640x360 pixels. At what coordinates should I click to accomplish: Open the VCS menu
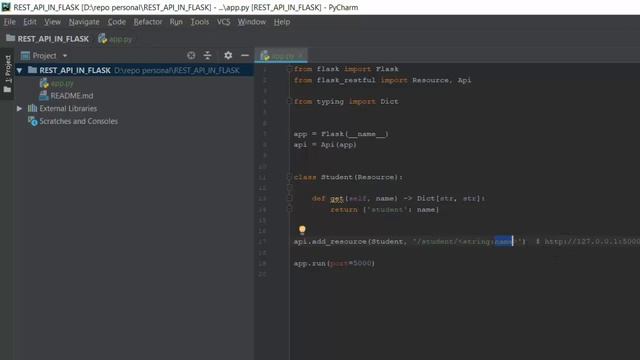(x=223, y=22)
